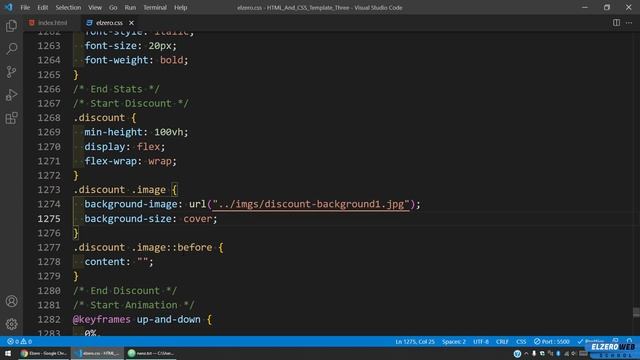640x360 pixels.
Task: Open the Search view in activity bar
Action: coord(11,49)
